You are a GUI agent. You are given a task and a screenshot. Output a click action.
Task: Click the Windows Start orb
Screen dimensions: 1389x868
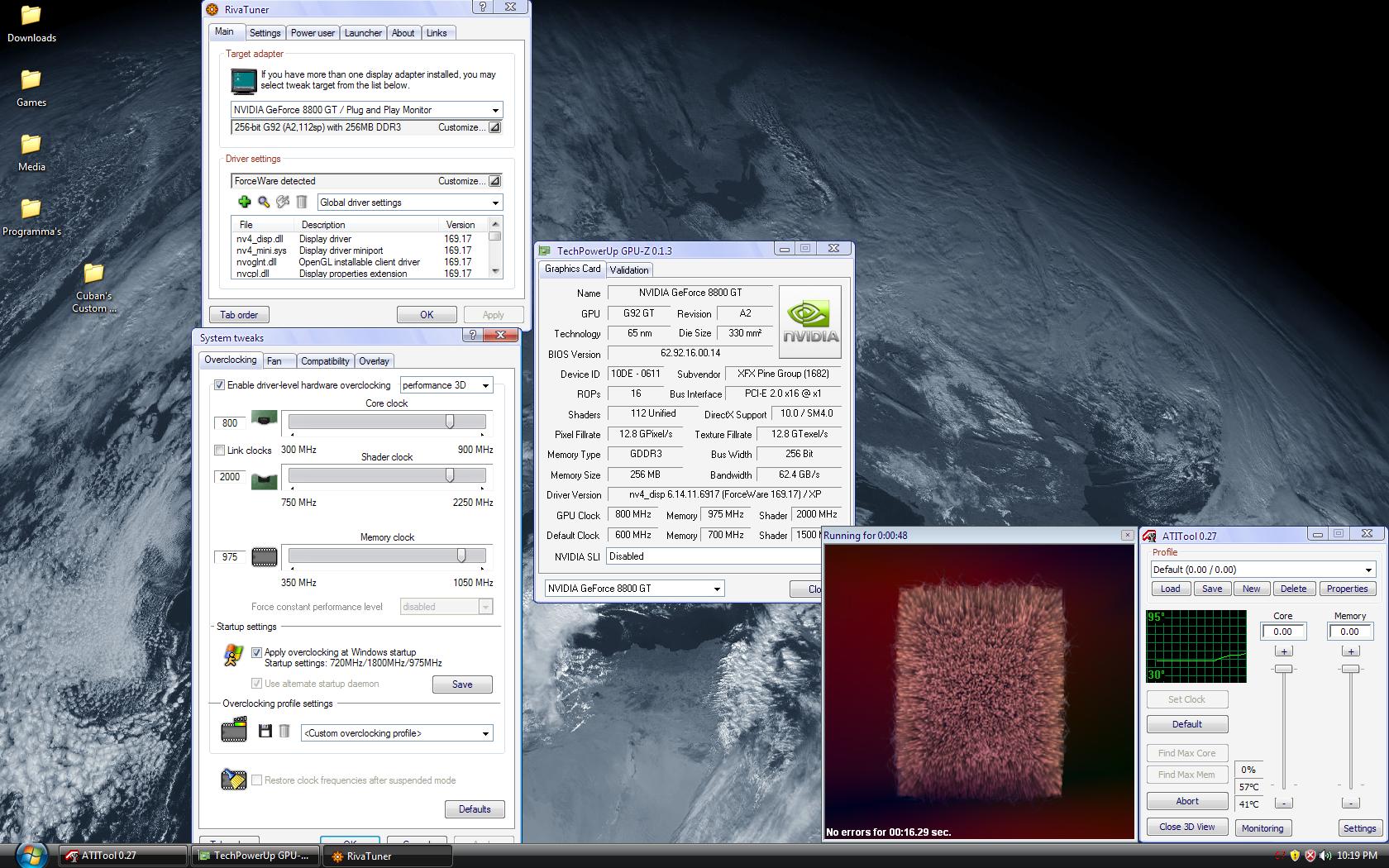coord(30,855)
